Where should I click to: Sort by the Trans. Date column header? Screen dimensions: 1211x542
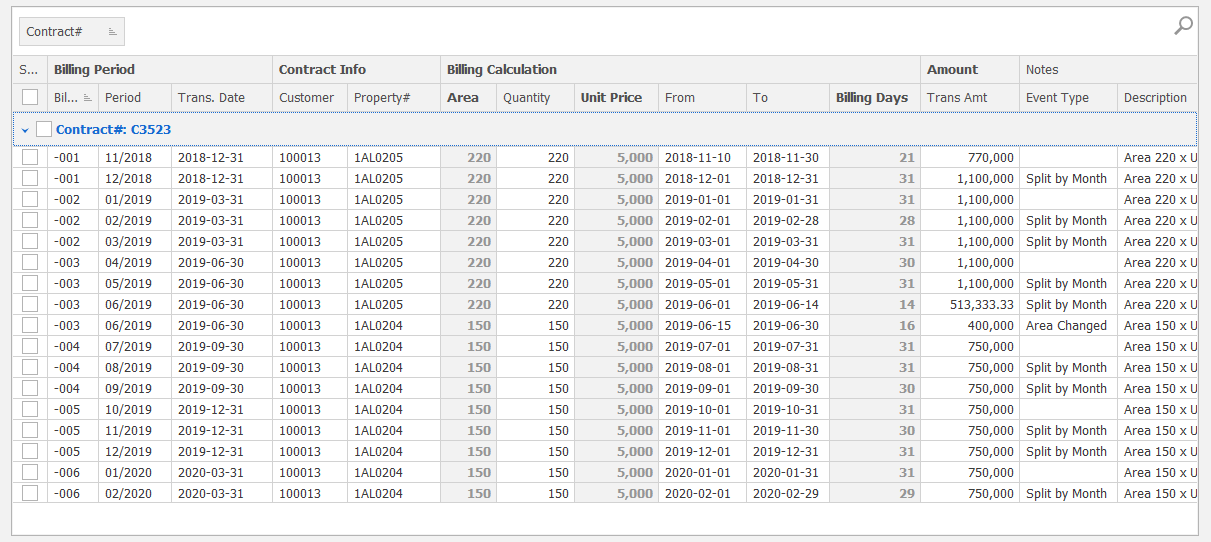tap(211, 98)
